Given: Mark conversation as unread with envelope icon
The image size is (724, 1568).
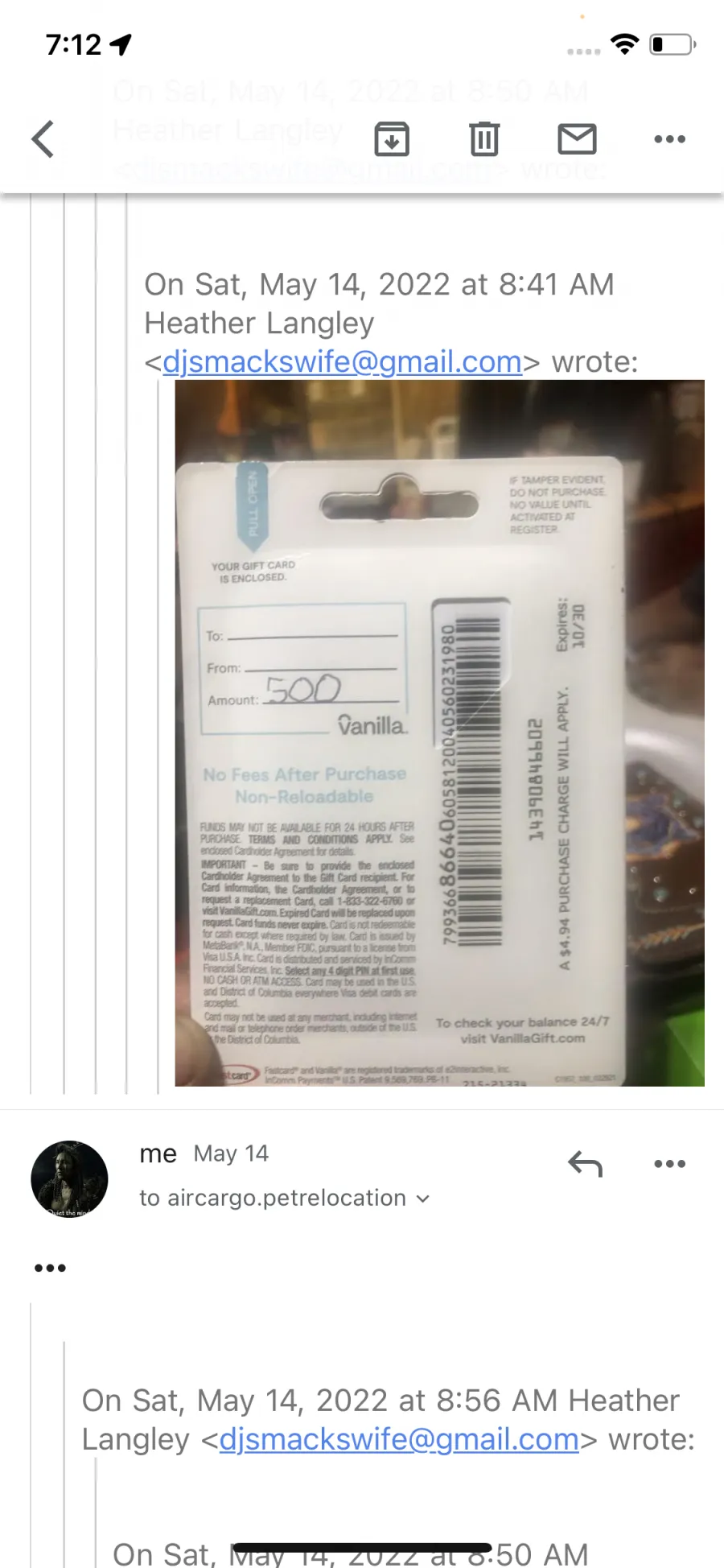Looking at the screenshot, I should (x=577, y=139).
